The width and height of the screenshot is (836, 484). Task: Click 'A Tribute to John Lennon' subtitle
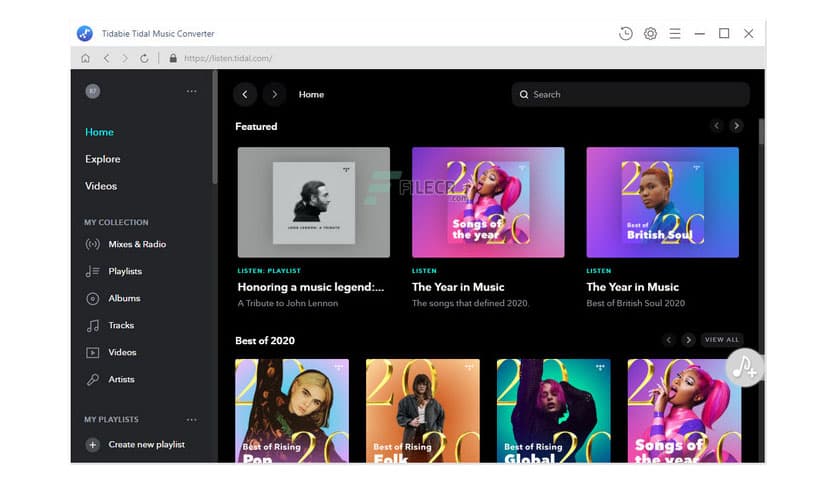(288, 303)
